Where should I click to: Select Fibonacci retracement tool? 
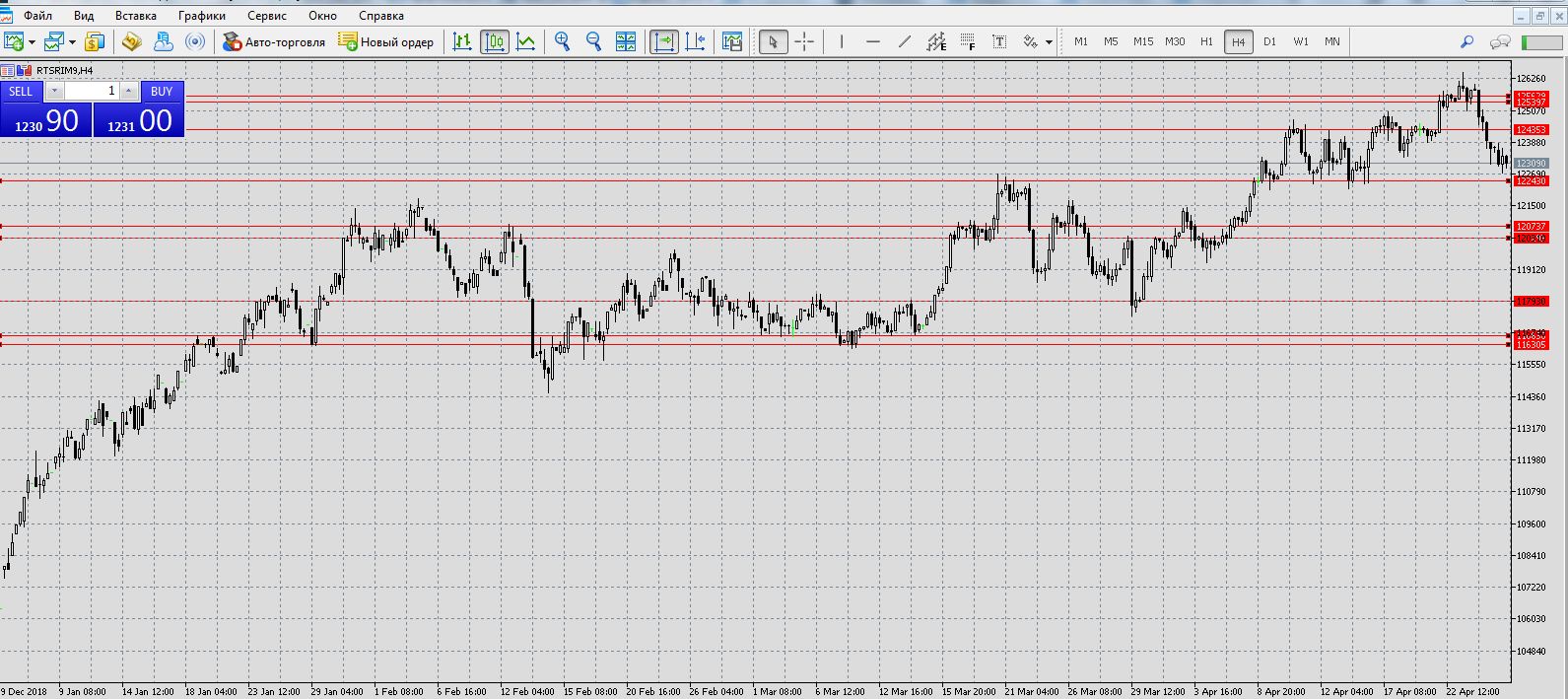click(x=968, y=41)
